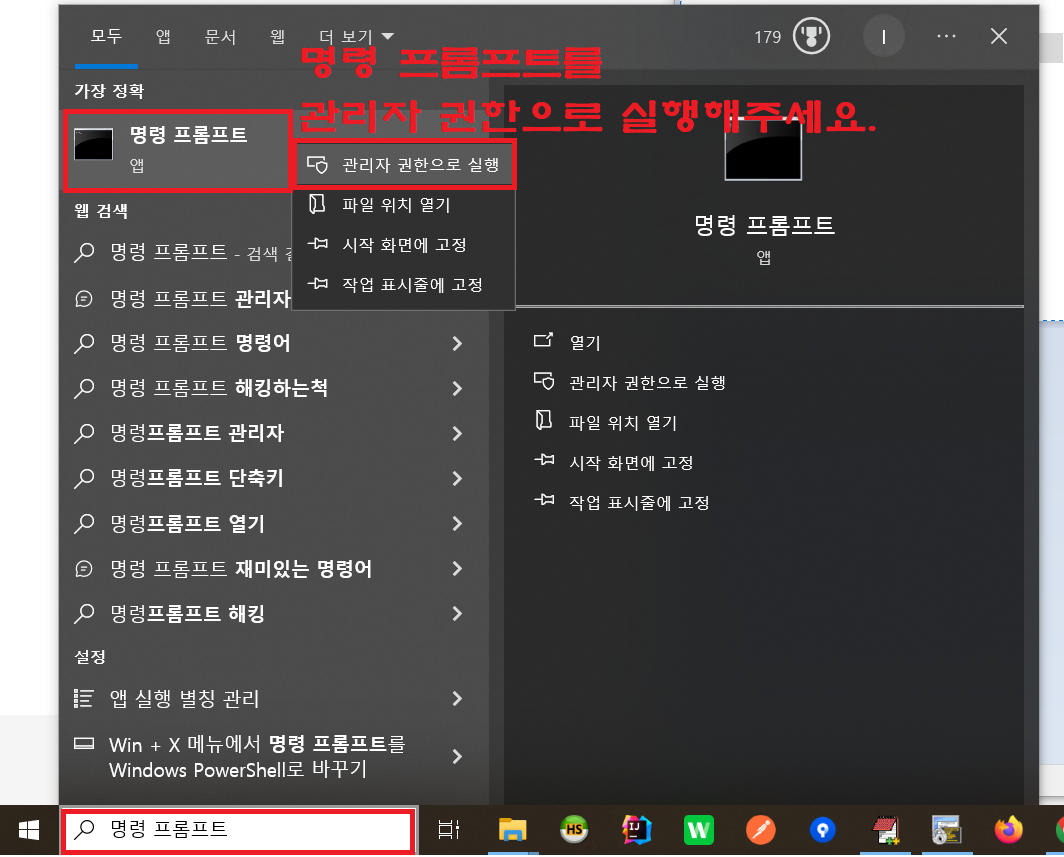The image size is (1064, 857).
Task: Click the list icon beside 앱 실행 별칭 관리
Action: tap(83, 698)
